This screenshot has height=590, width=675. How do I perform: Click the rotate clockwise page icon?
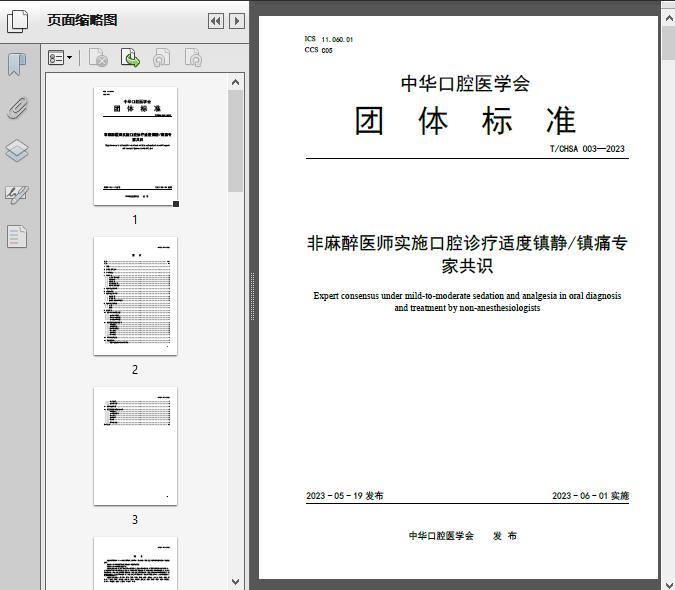click(x=193, y=58)
